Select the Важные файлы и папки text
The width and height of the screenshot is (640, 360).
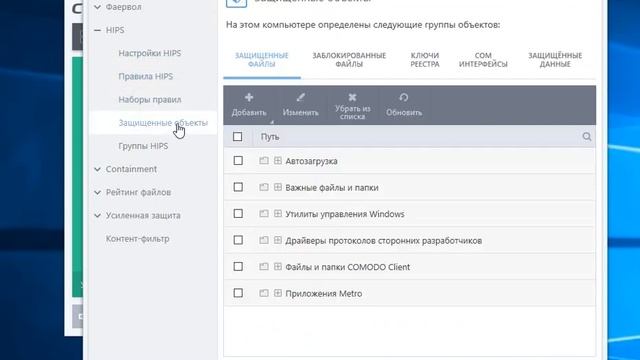(x=332, y=188)
